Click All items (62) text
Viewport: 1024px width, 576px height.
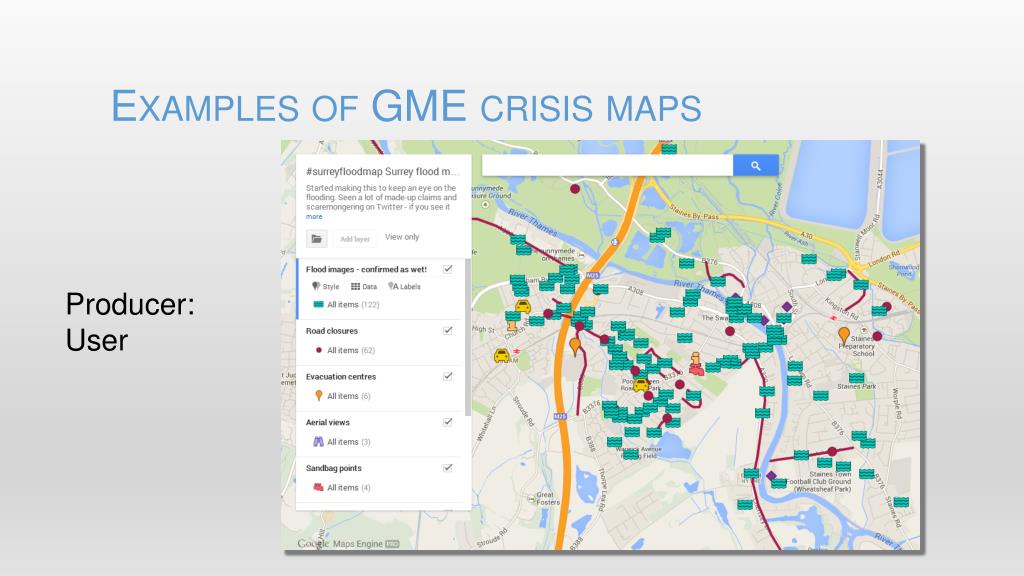click(x=351, y=351)
